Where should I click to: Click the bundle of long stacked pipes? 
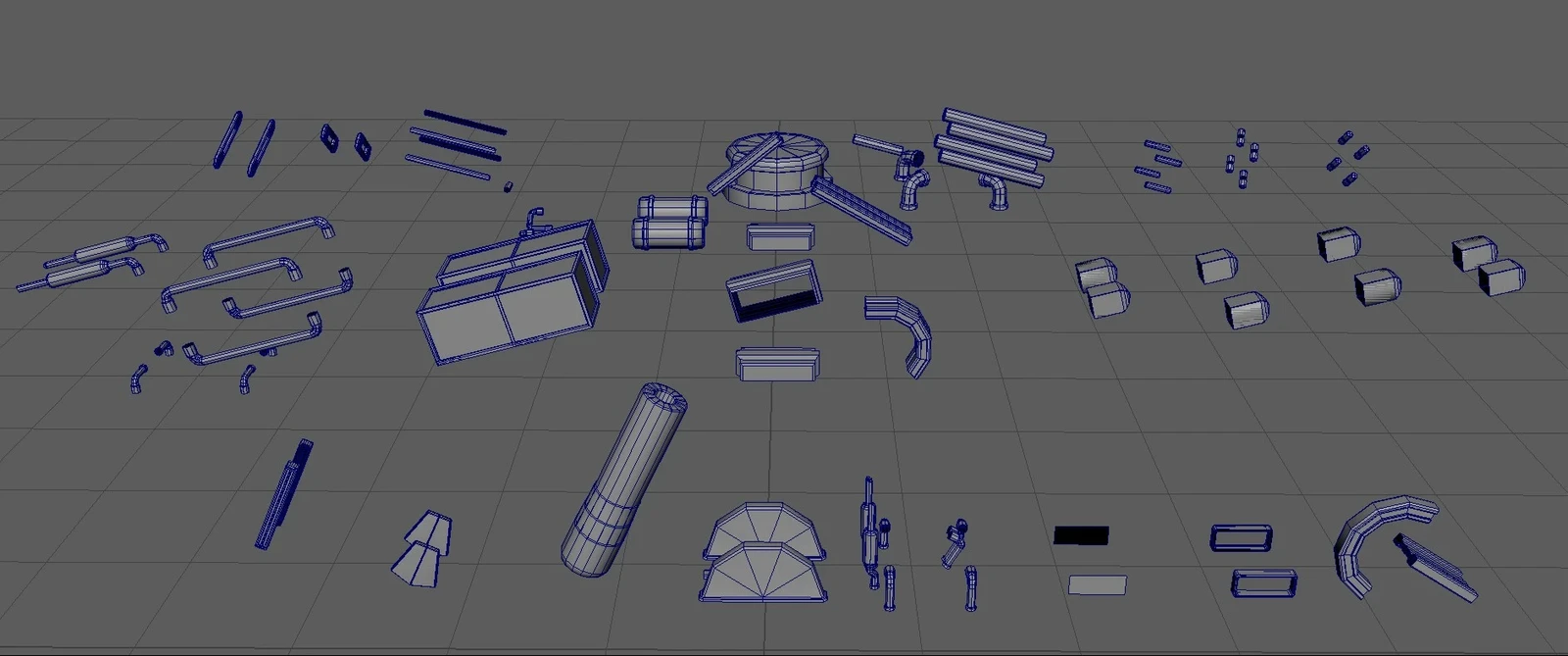[x=993, y=145]
